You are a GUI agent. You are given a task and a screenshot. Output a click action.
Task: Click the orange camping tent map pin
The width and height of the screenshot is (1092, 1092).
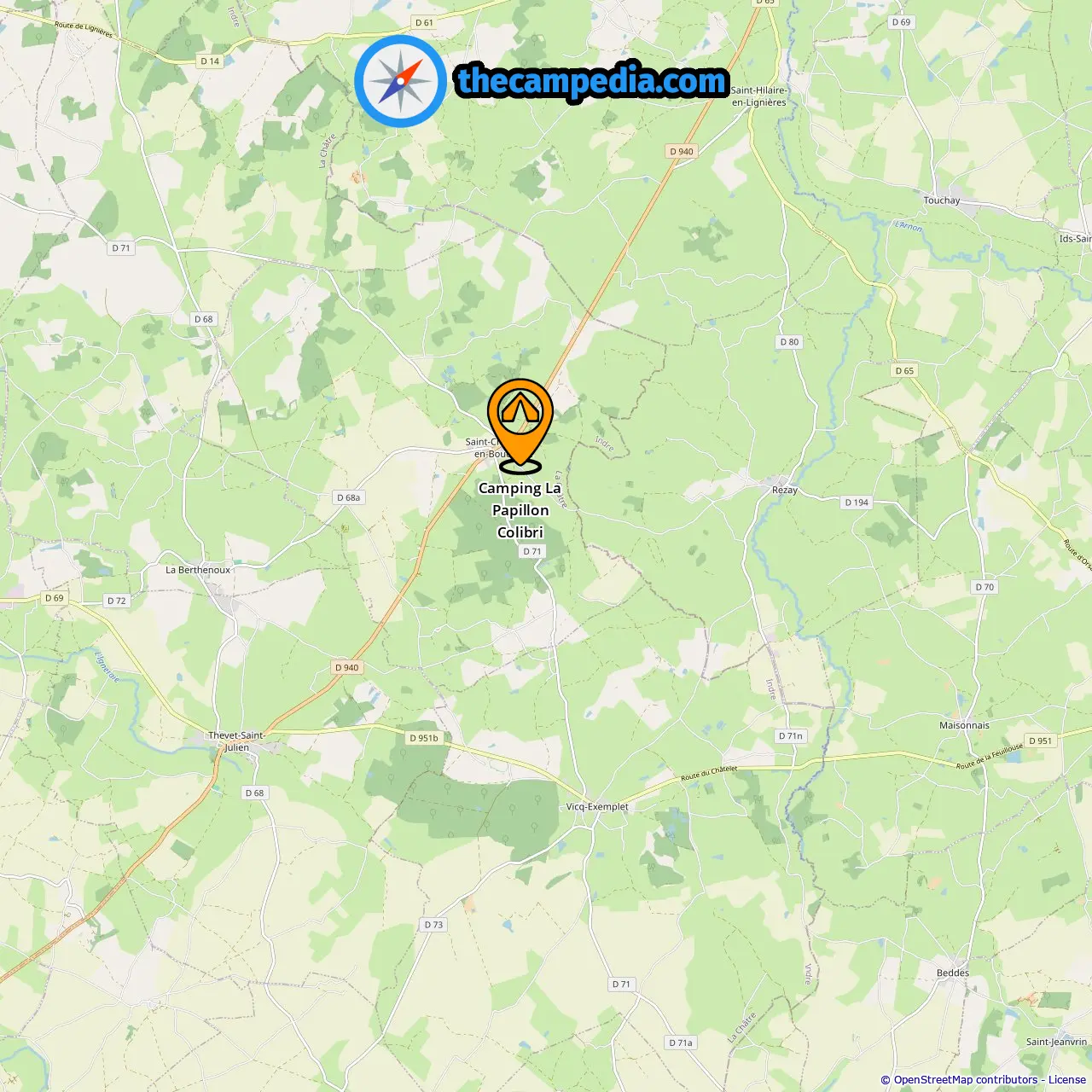(x=520, y=426)
